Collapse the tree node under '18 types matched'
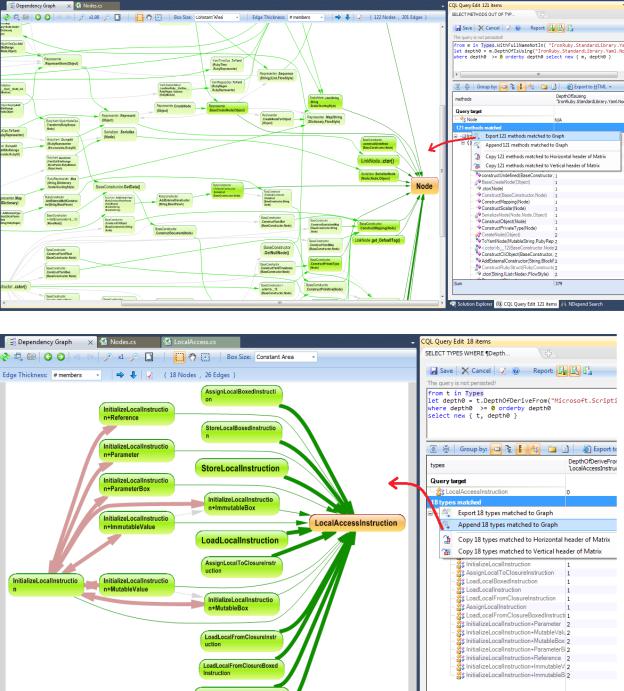 430,513
